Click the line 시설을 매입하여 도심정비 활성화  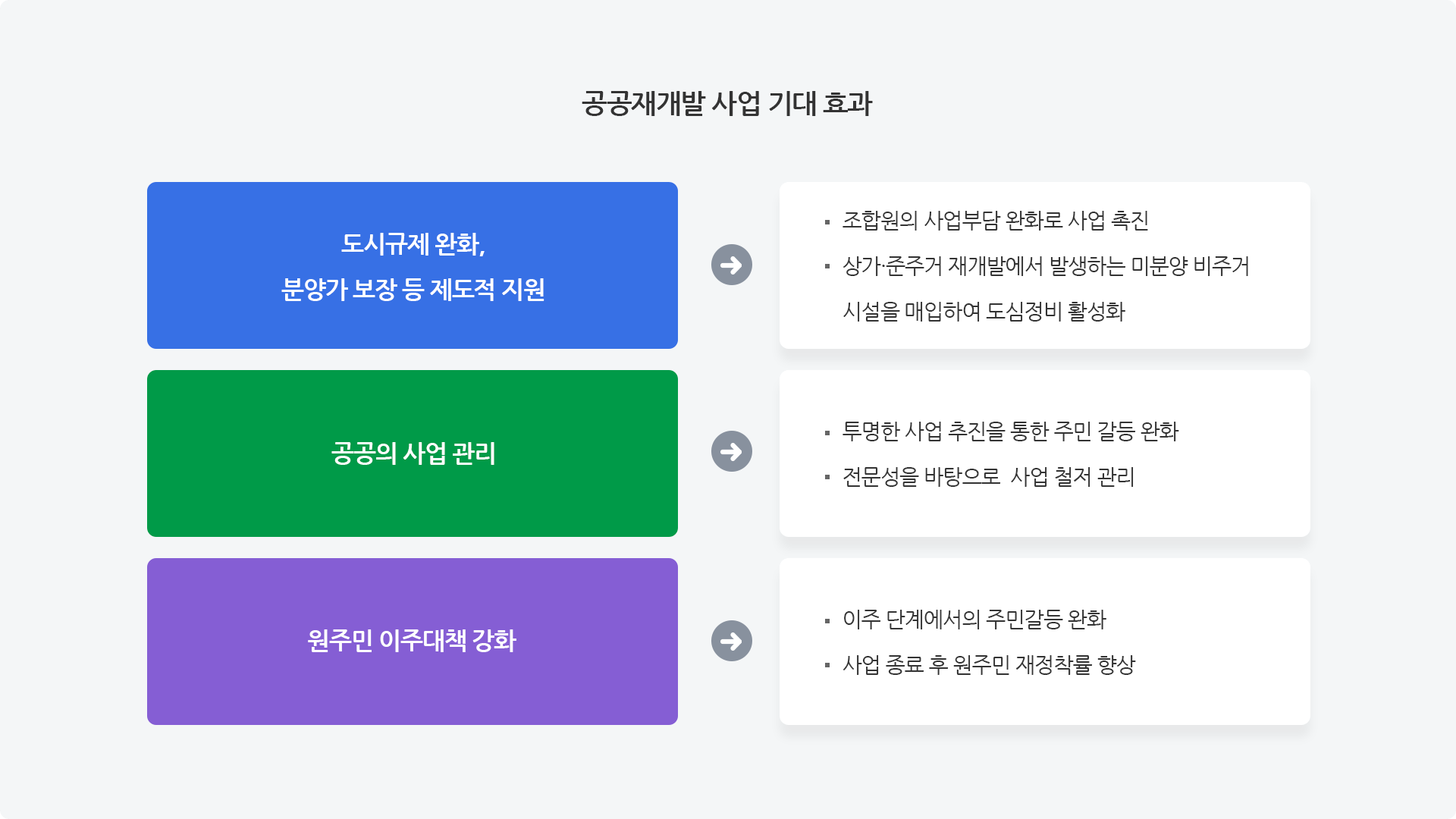984,312
